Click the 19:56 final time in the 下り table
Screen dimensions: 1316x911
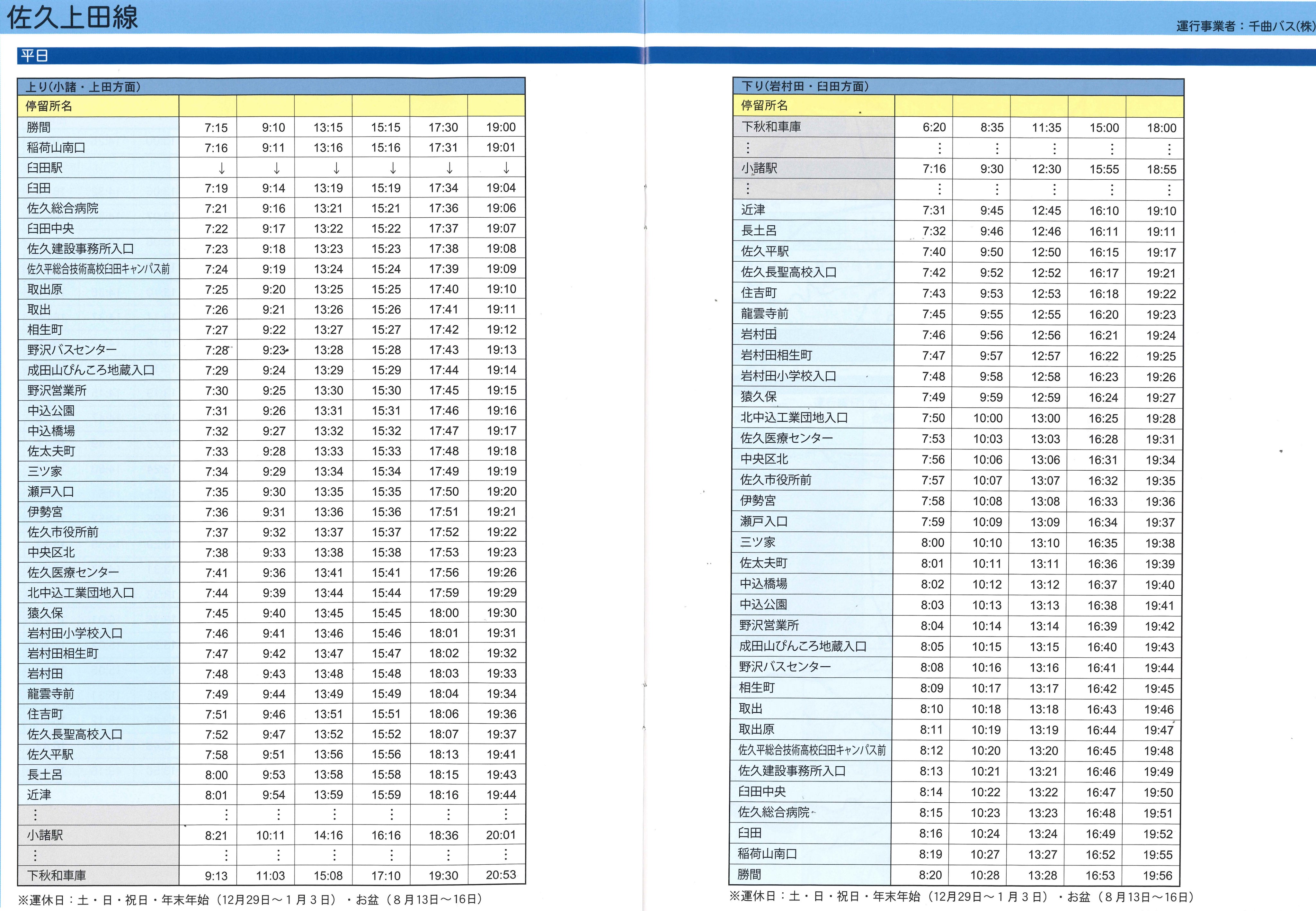[x=1157, y=876]
